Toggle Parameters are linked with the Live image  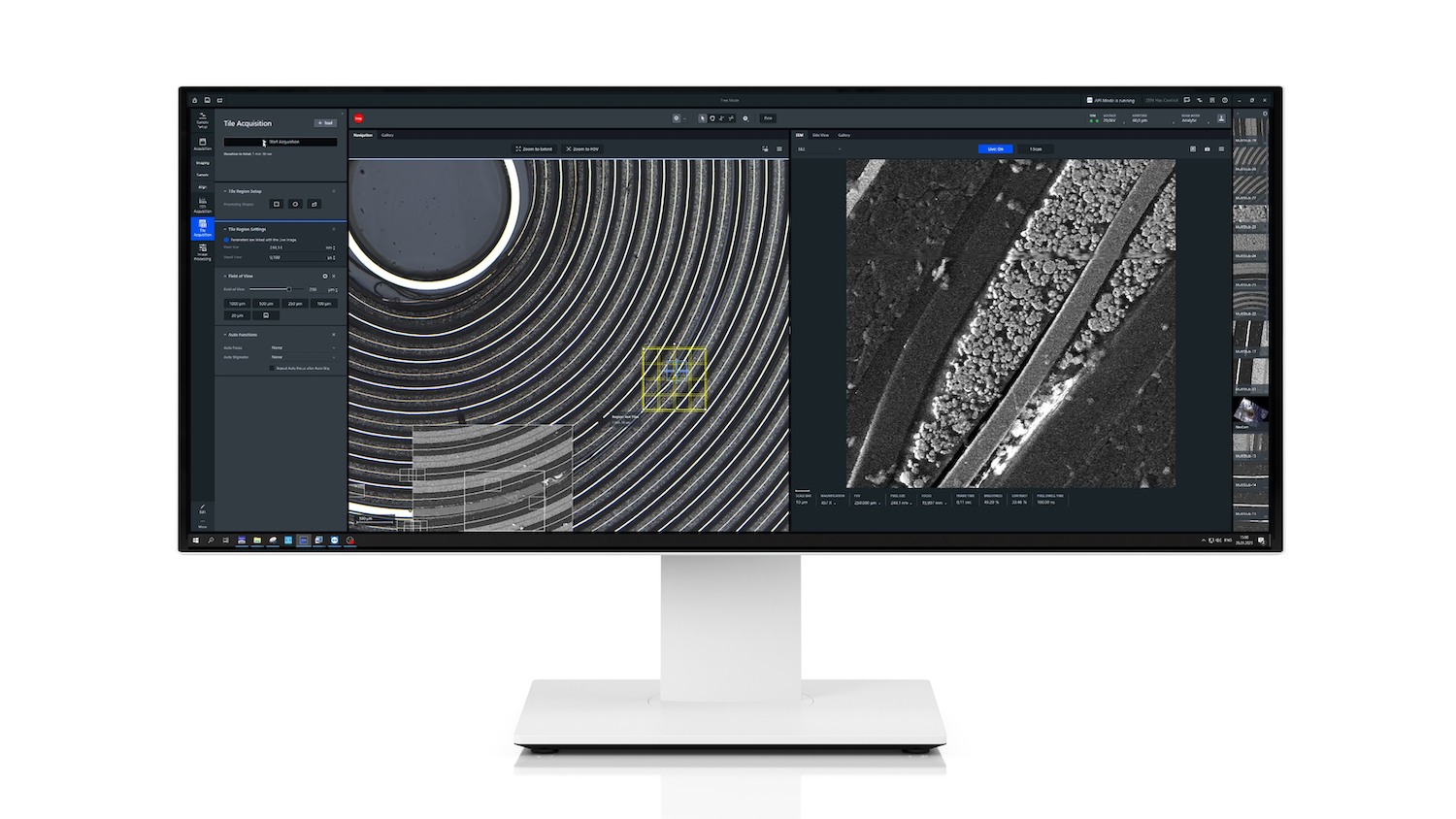coord(226,240)
